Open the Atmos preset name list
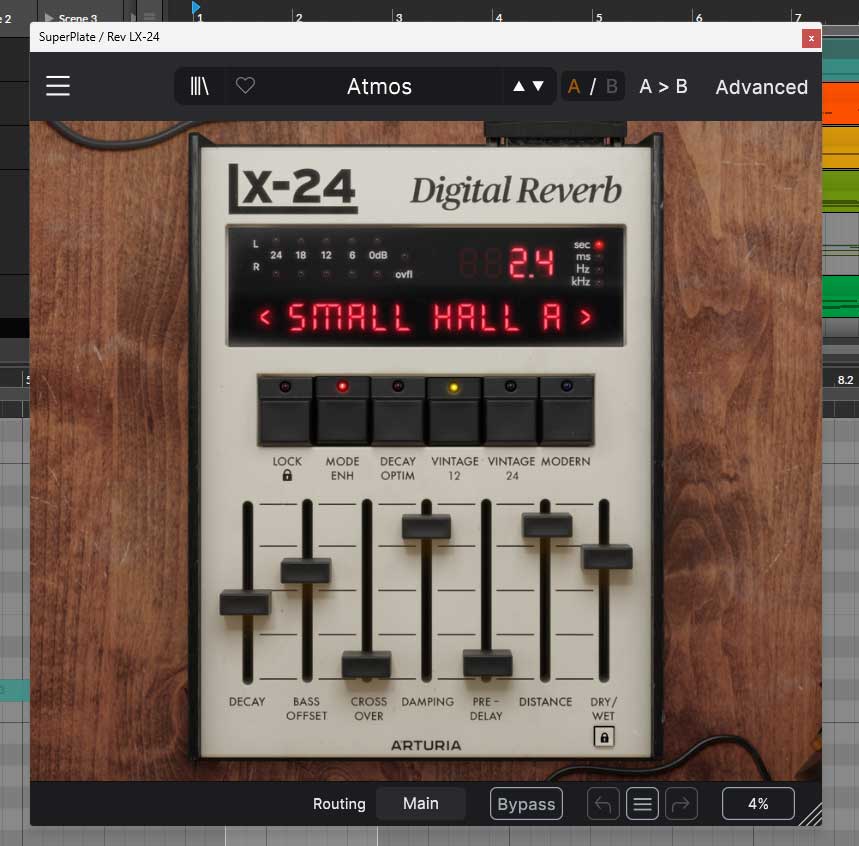Screen dimensions: 859x846 coord(379,87)
